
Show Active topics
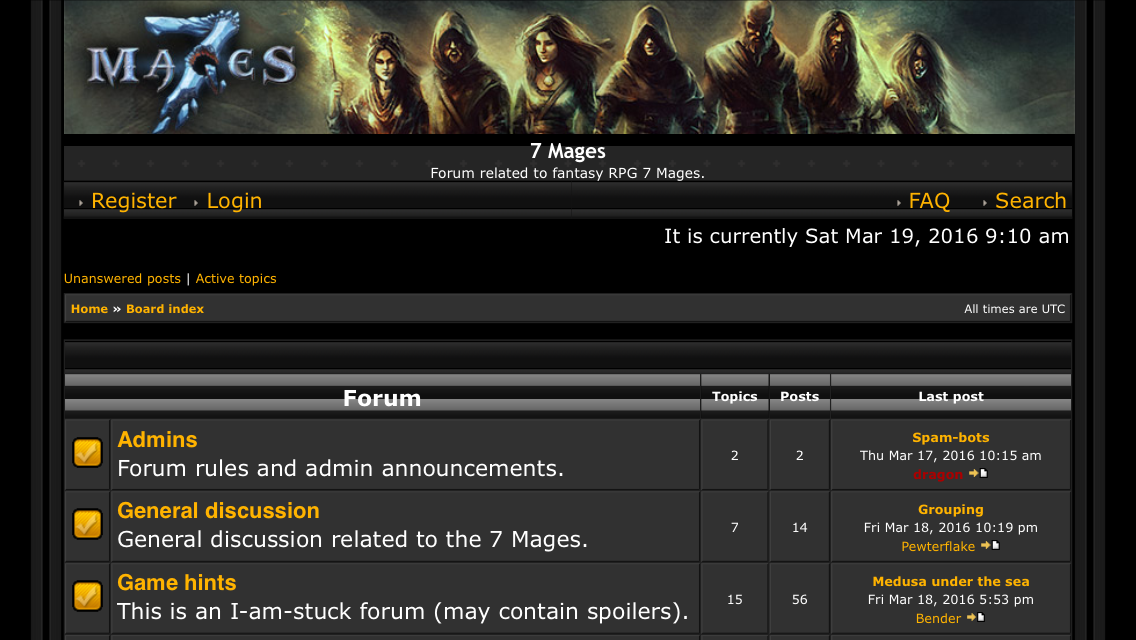tap(235, 278)
